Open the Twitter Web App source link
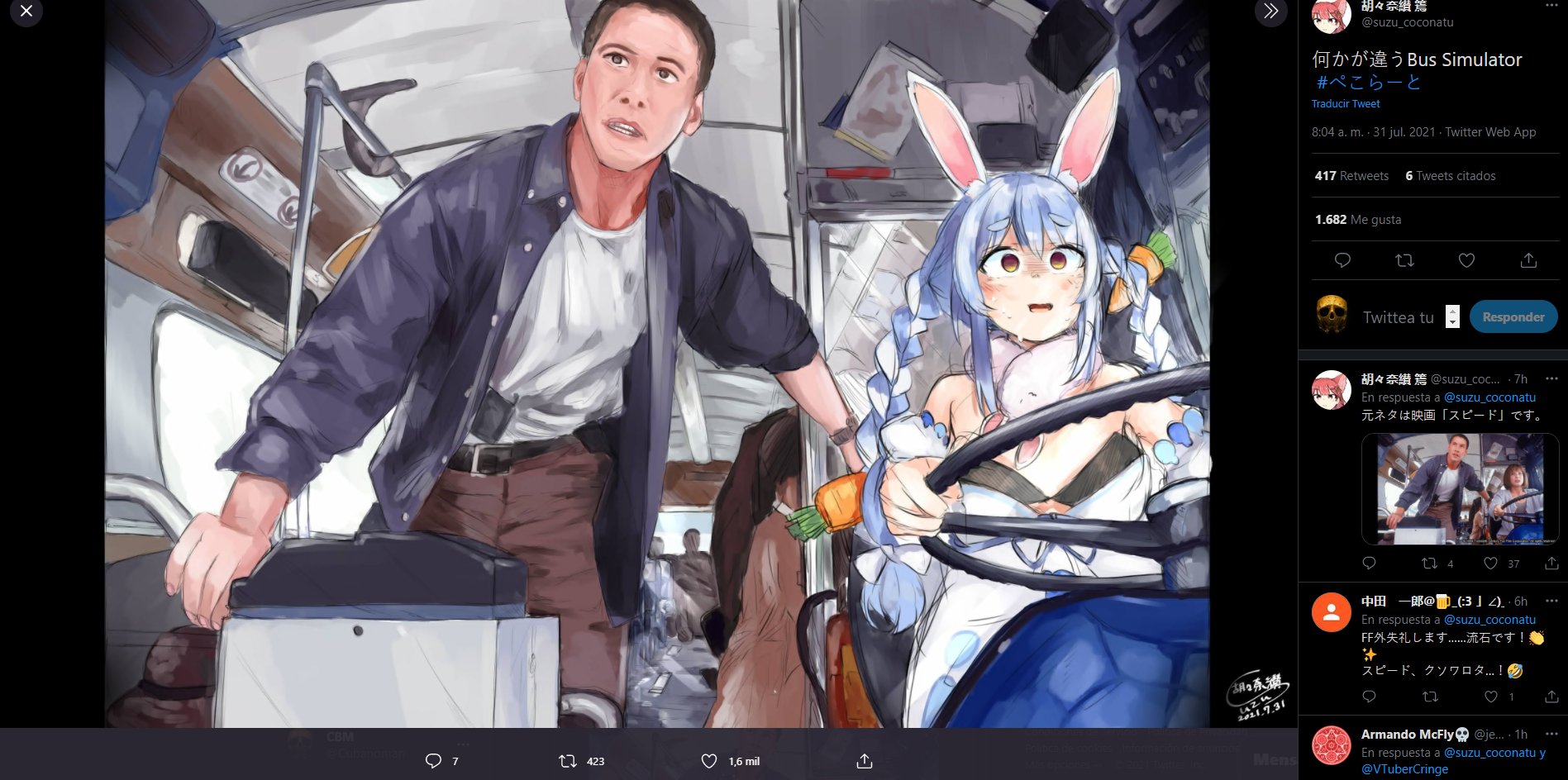 tap(1490, 132)
